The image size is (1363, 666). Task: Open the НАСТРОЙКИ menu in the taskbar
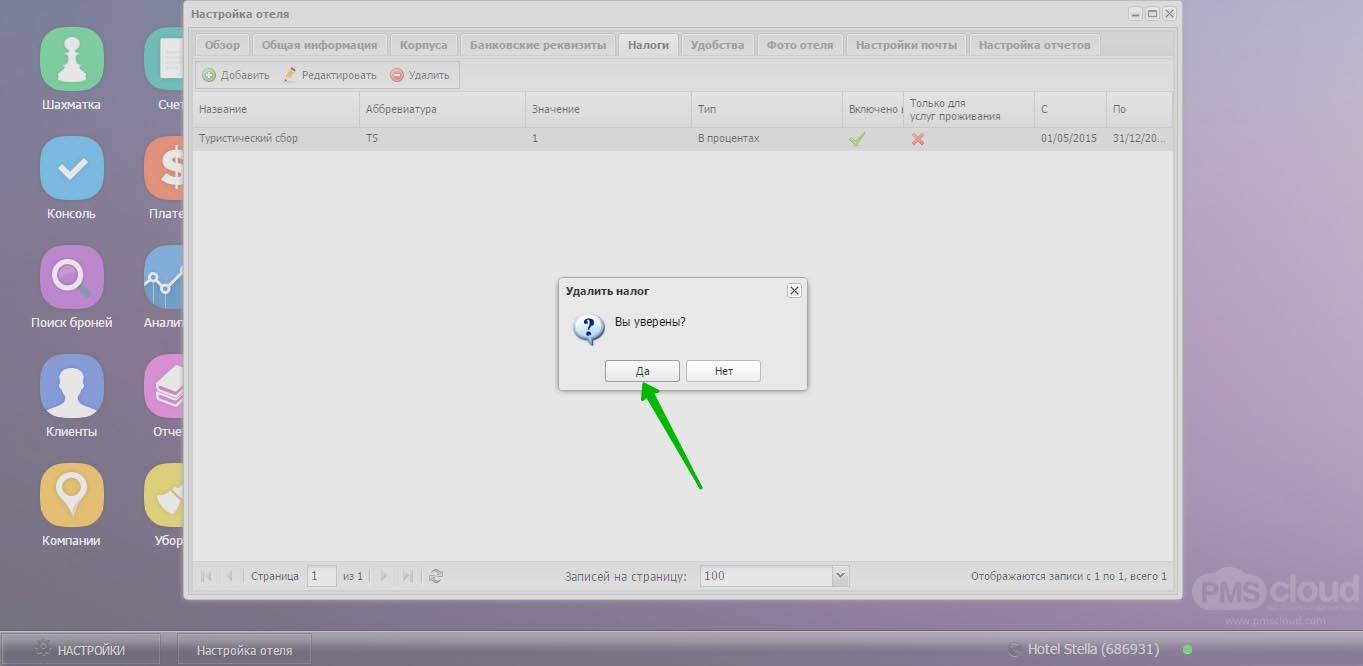80,650
